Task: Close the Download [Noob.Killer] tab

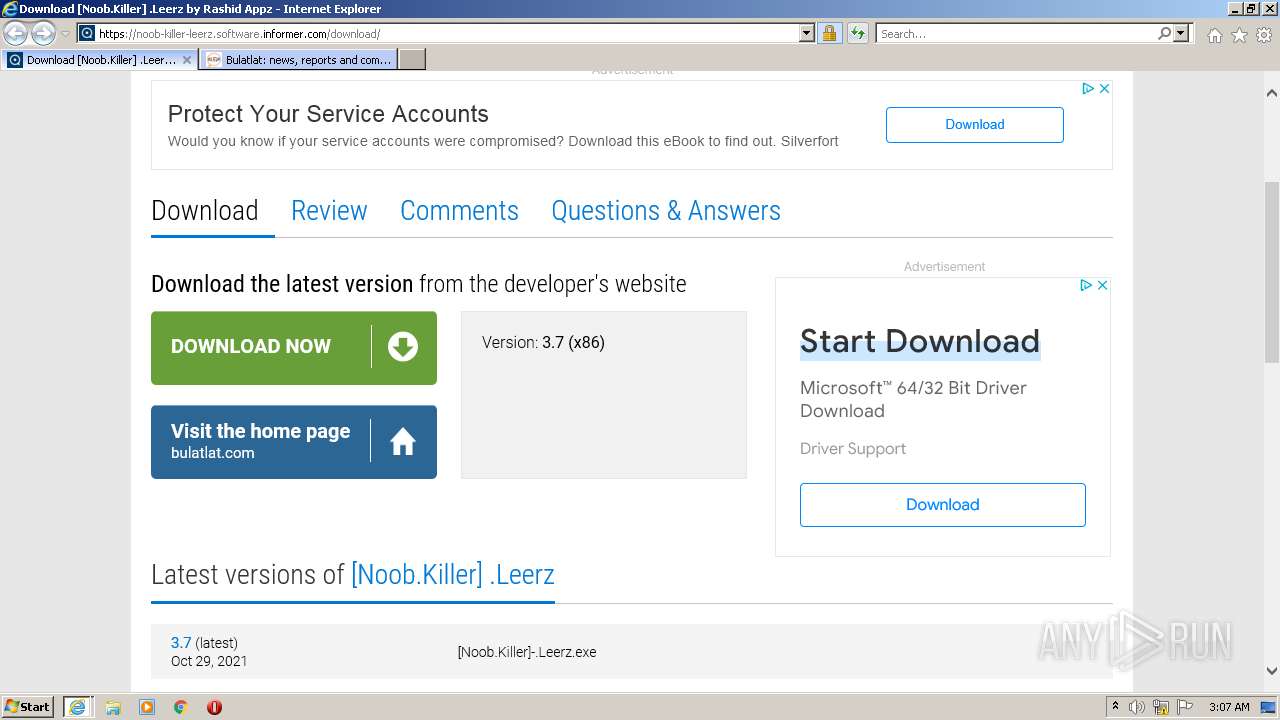Action: click(x=187, y=60)
